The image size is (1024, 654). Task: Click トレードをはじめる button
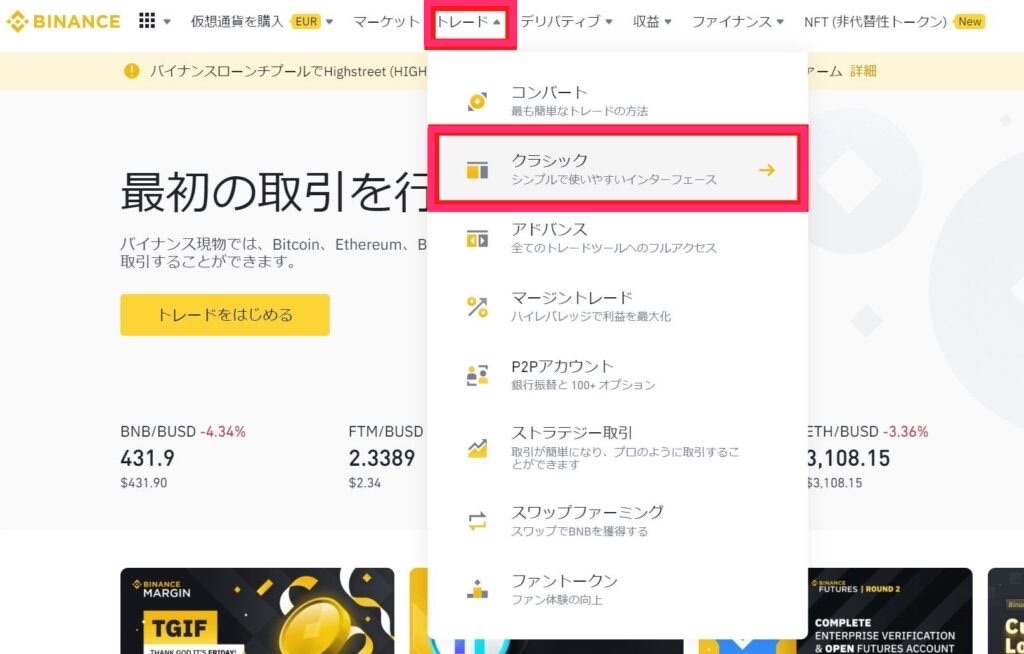pyautogui.click(x=225, y=315)
